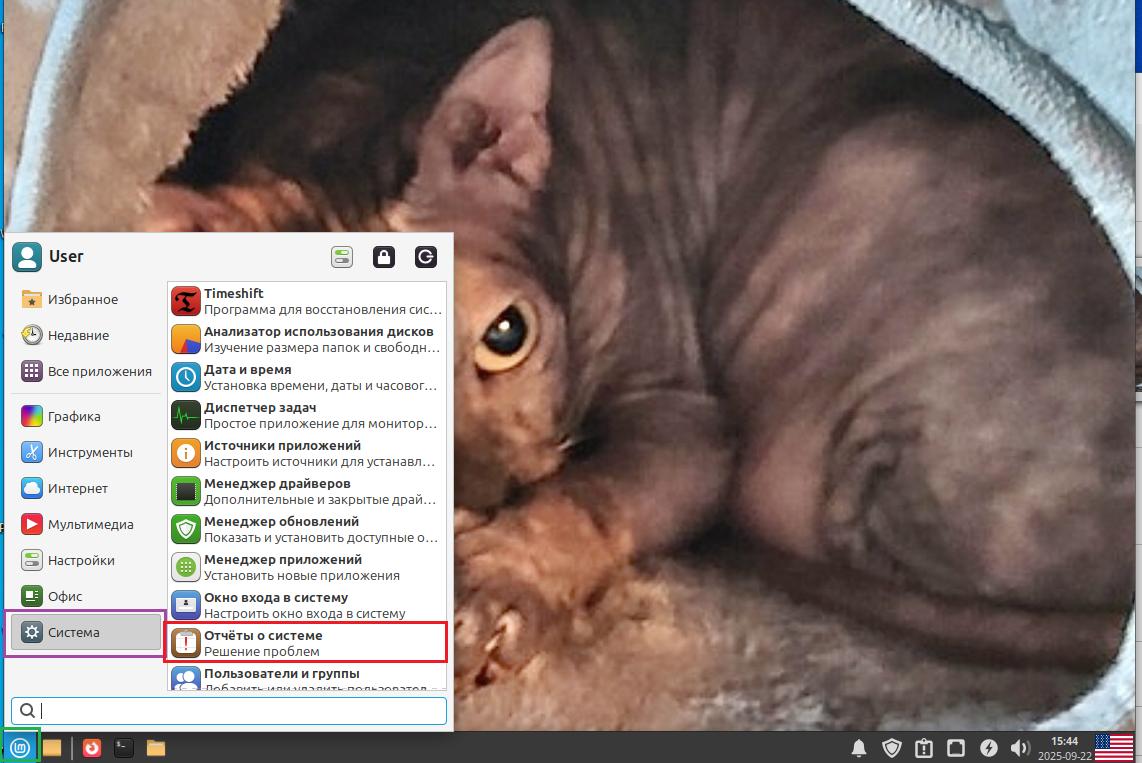The image size is (1142, 763).
Task: Click the power mode lightning tray icon
Action: coord(988,747)
